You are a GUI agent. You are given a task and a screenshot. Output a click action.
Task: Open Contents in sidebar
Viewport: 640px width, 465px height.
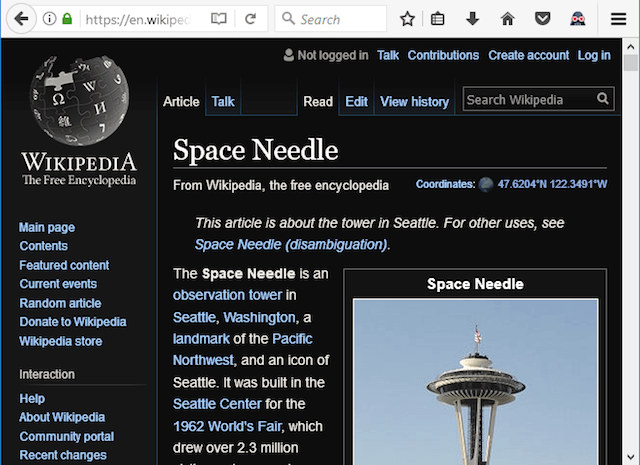pos(44,246)
